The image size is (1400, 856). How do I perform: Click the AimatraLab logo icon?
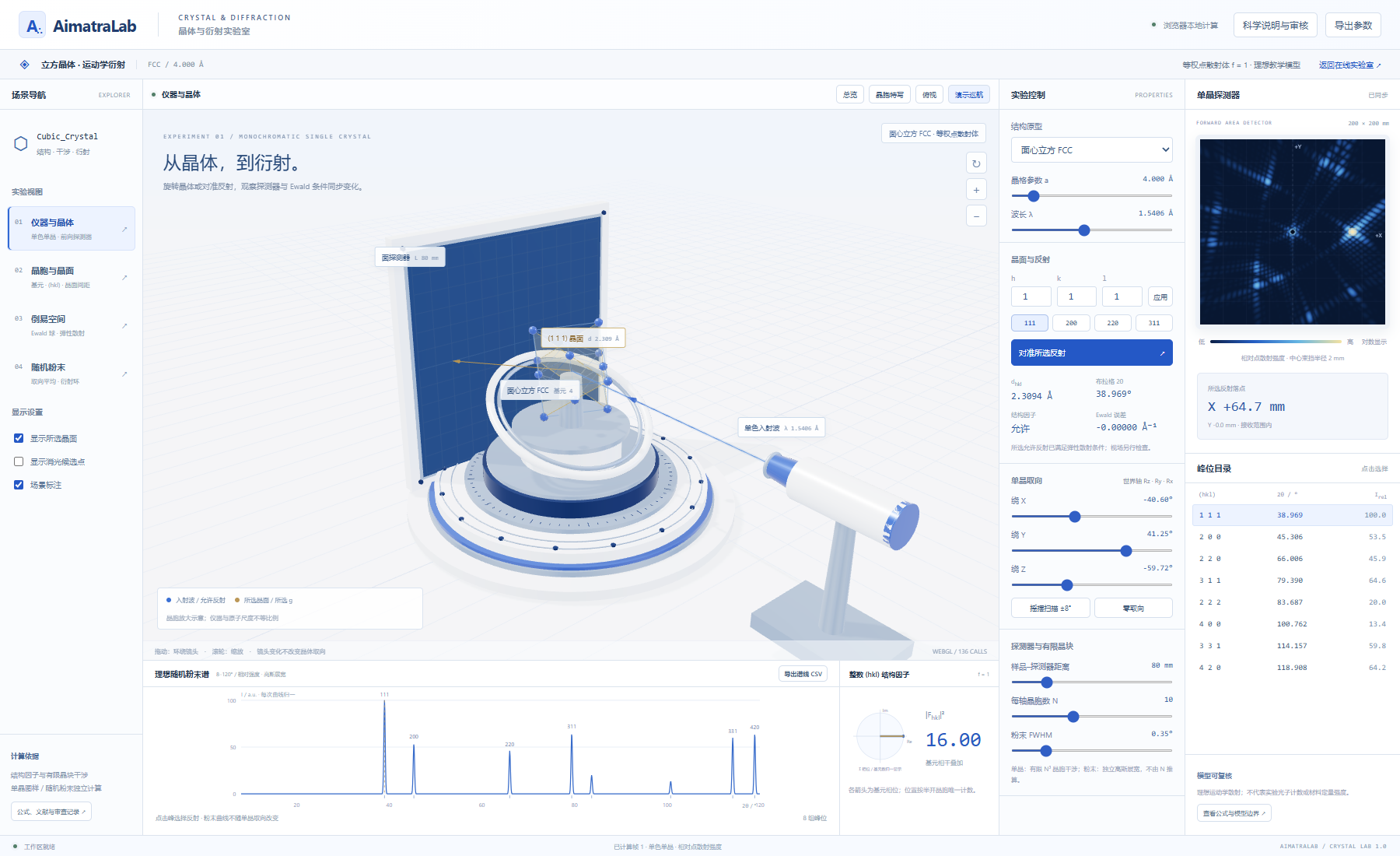click(32, 25)
